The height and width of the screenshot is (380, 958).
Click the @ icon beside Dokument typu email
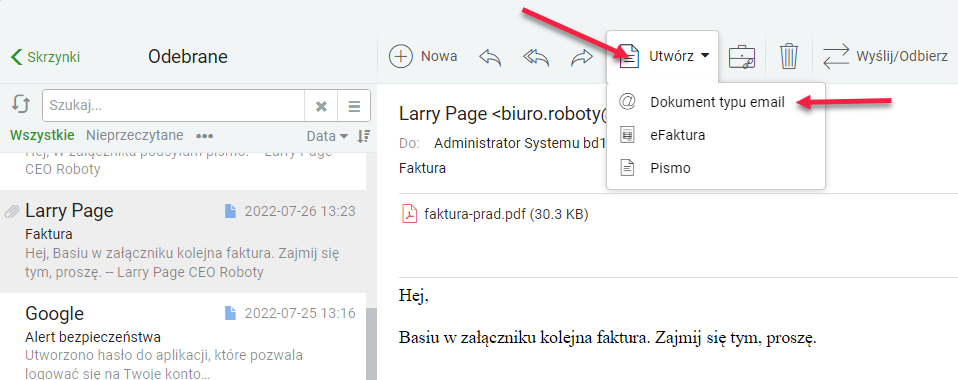627,102
